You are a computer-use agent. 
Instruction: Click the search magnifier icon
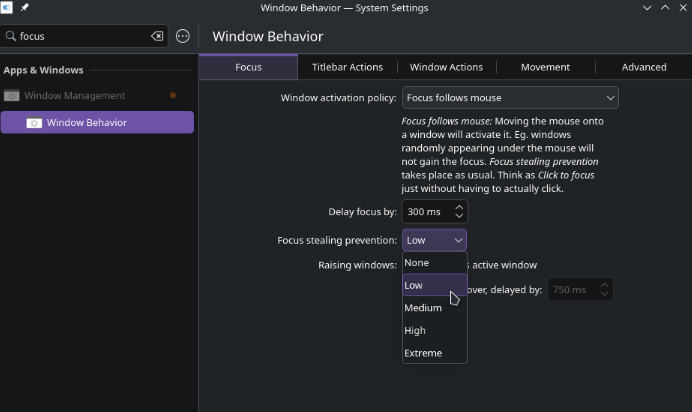tap(11, 36)
